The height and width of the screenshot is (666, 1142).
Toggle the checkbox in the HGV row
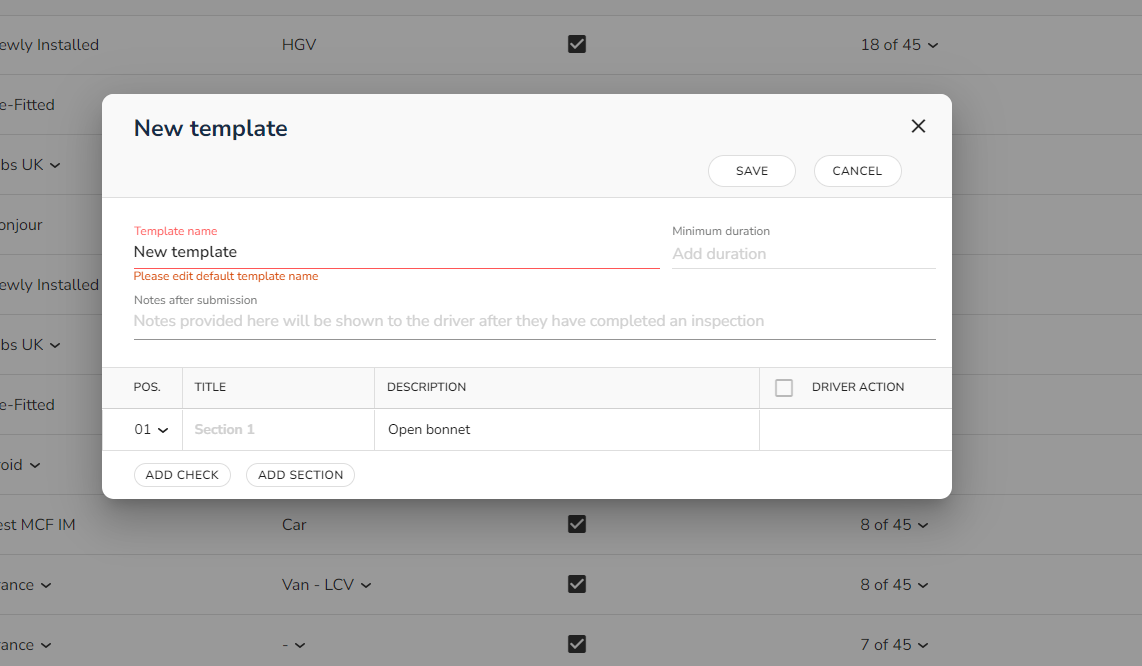[x=577, y=44]
